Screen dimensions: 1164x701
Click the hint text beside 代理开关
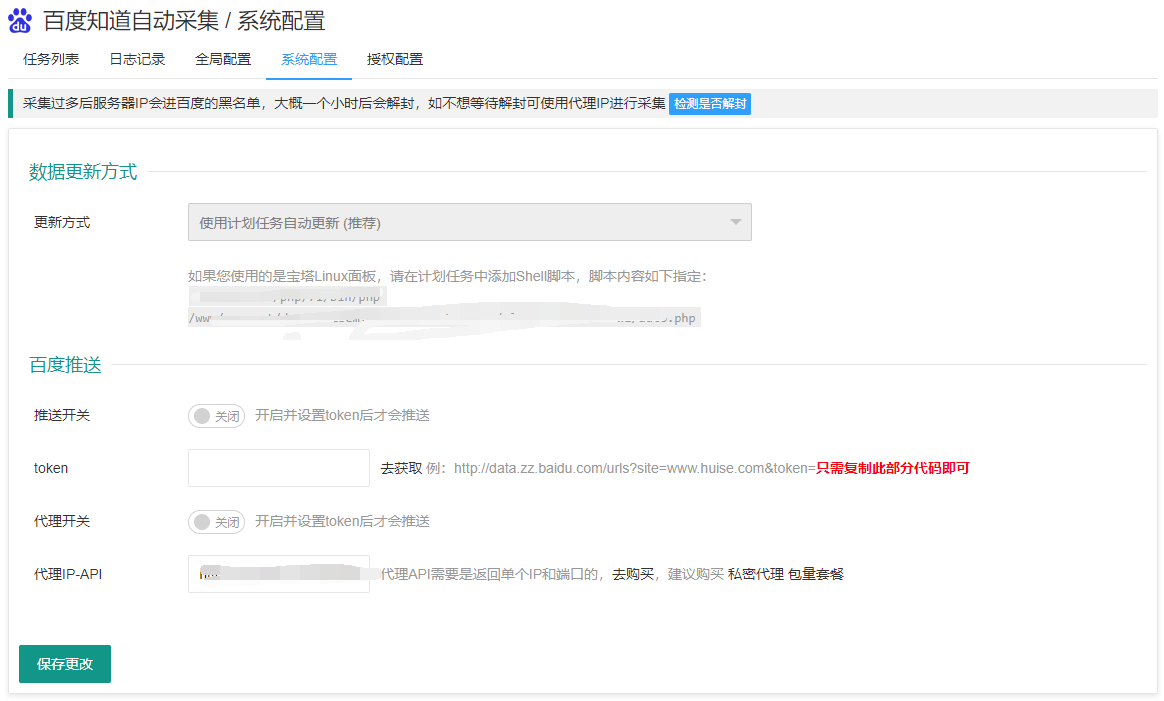342,521
